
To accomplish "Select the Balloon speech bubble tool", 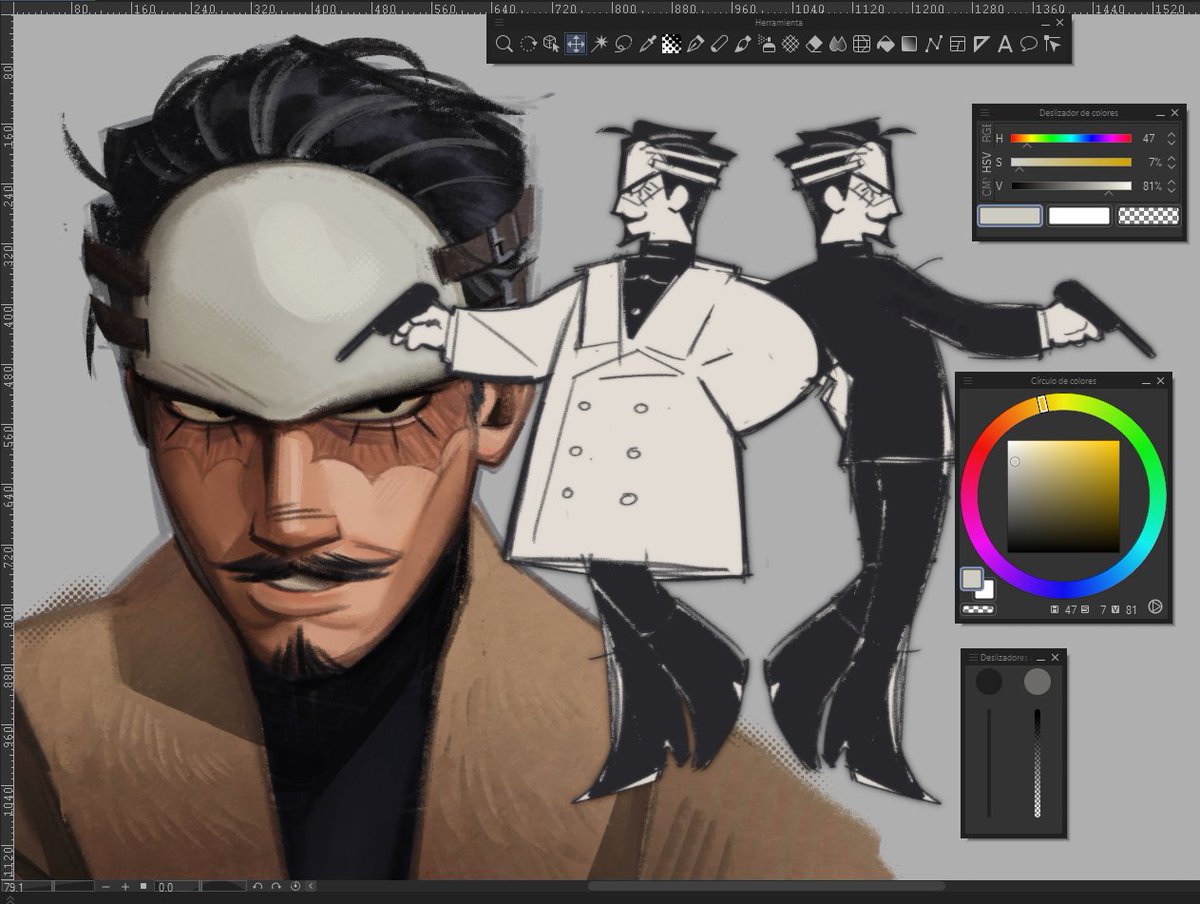I will (1028, 43).
